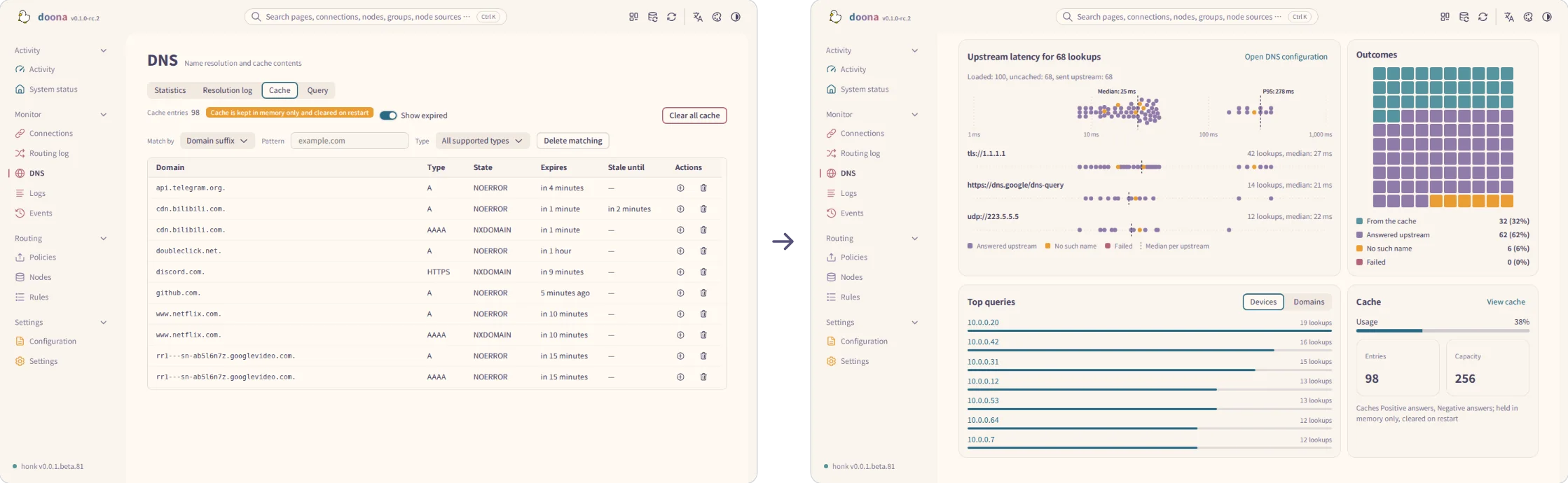The width and height of the screenshot is (1568, 483).
Task: Click the plus icon in the discord.com row
Action: (680, 272)
